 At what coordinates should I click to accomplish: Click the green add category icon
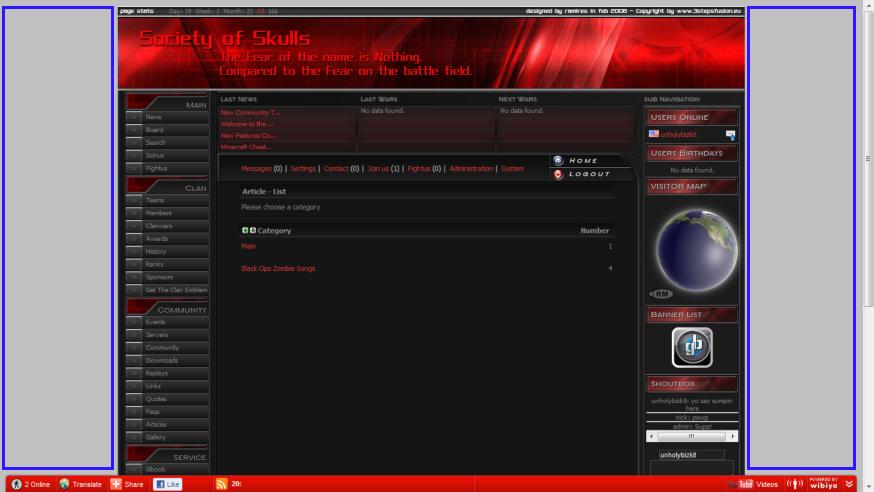coord(245,230)
